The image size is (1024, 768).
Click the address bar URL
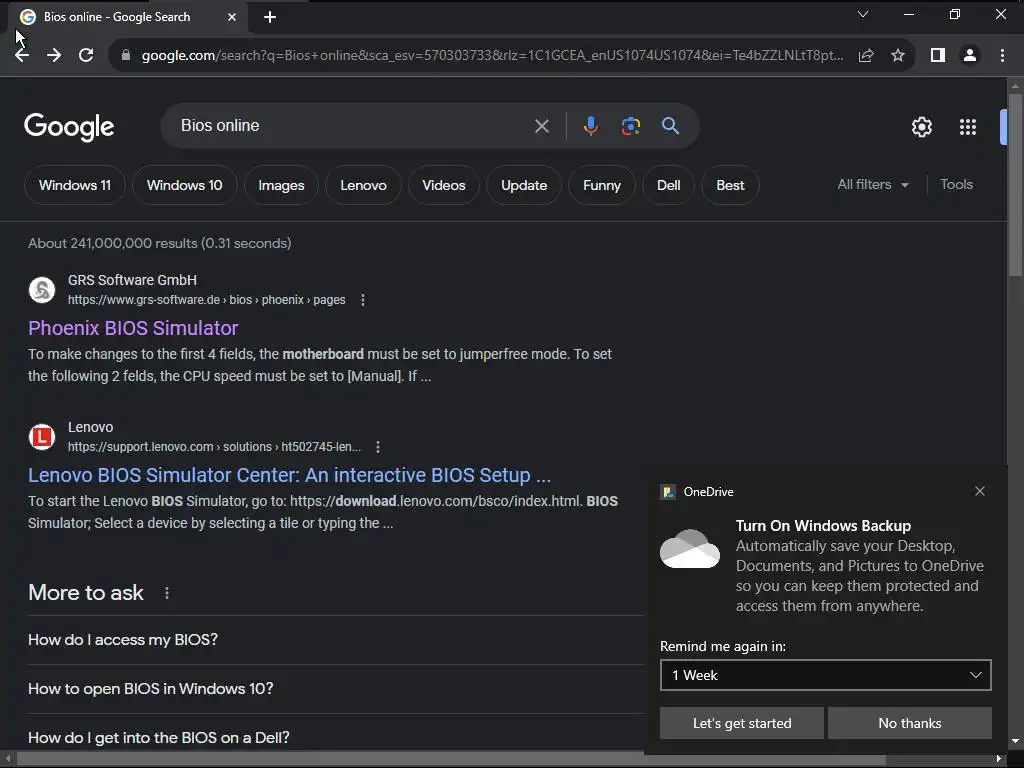point(492,56)
